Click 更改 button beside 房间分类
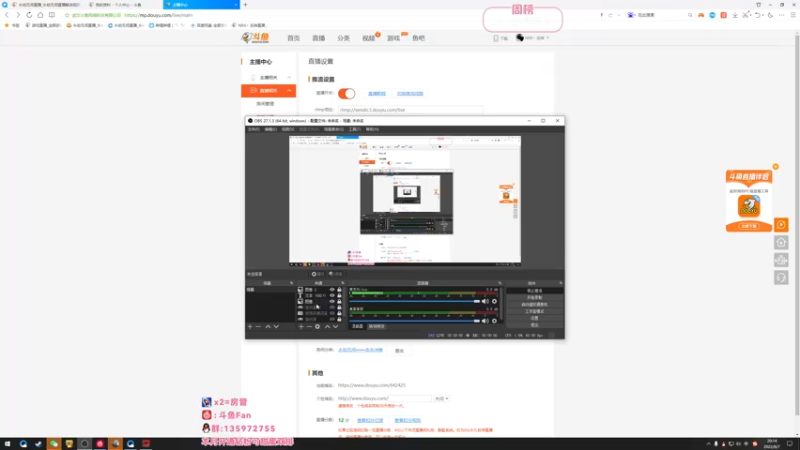This screenshot has width=800, height=450. 399,351
